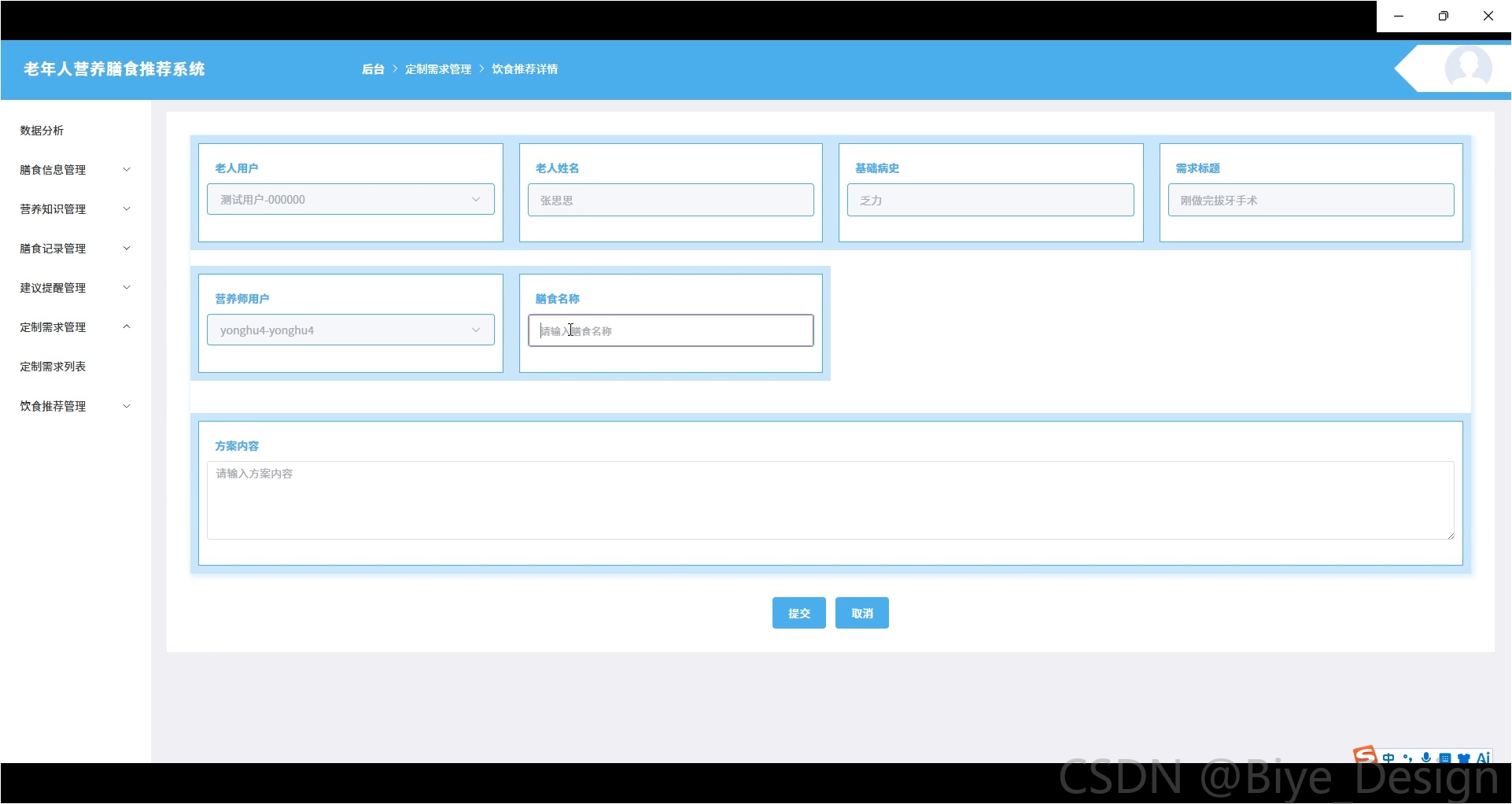Open the Sogou skin shirt icon
1512x804 pixels.
[1463, 758]
